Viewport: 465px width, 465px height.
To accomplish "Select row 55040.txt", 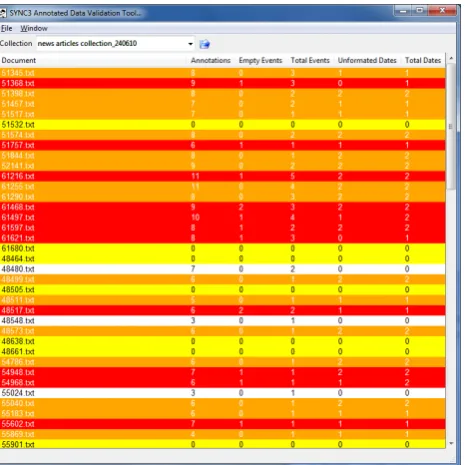I will (223, 404).
